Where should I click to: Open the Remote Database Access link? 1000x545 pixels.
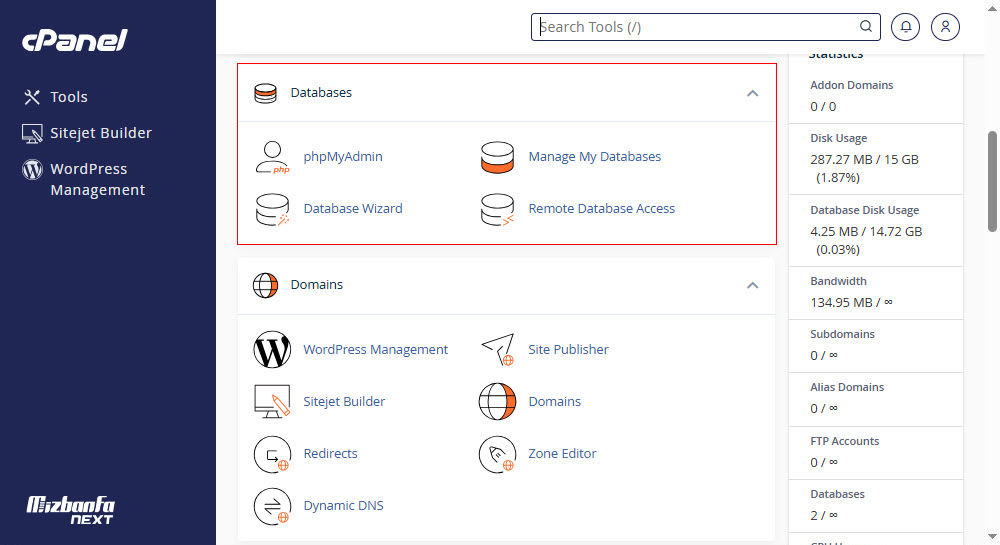(x=601, y=208)
